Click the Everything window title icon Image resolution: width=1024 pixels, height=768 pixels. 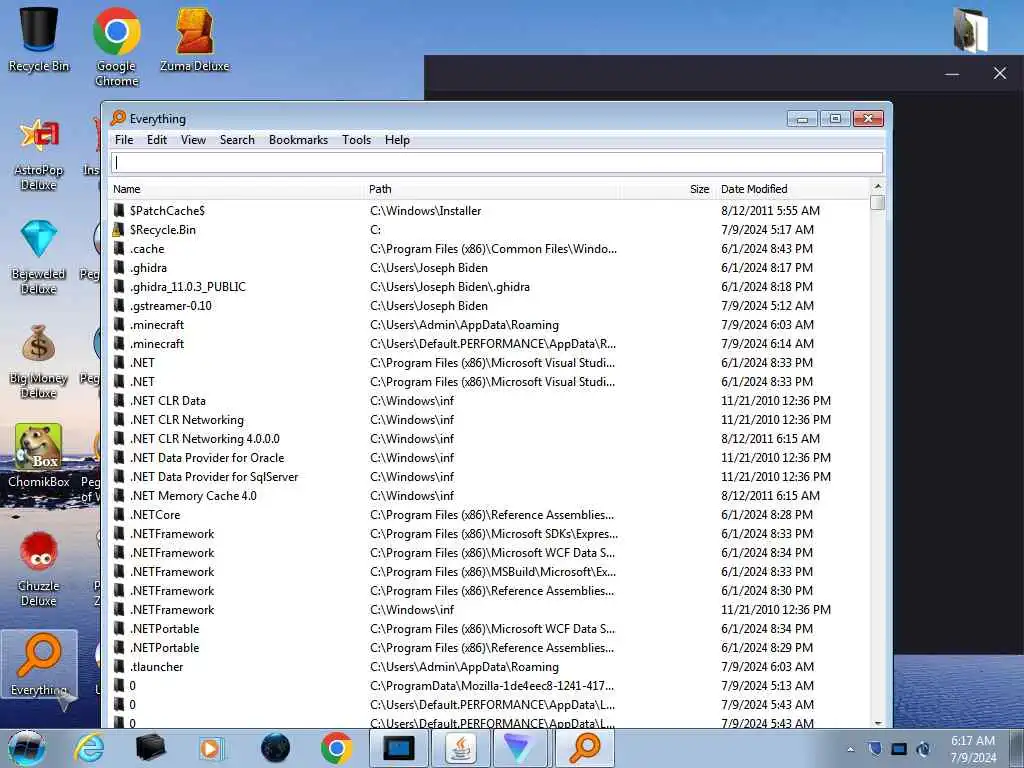point(118,118)
